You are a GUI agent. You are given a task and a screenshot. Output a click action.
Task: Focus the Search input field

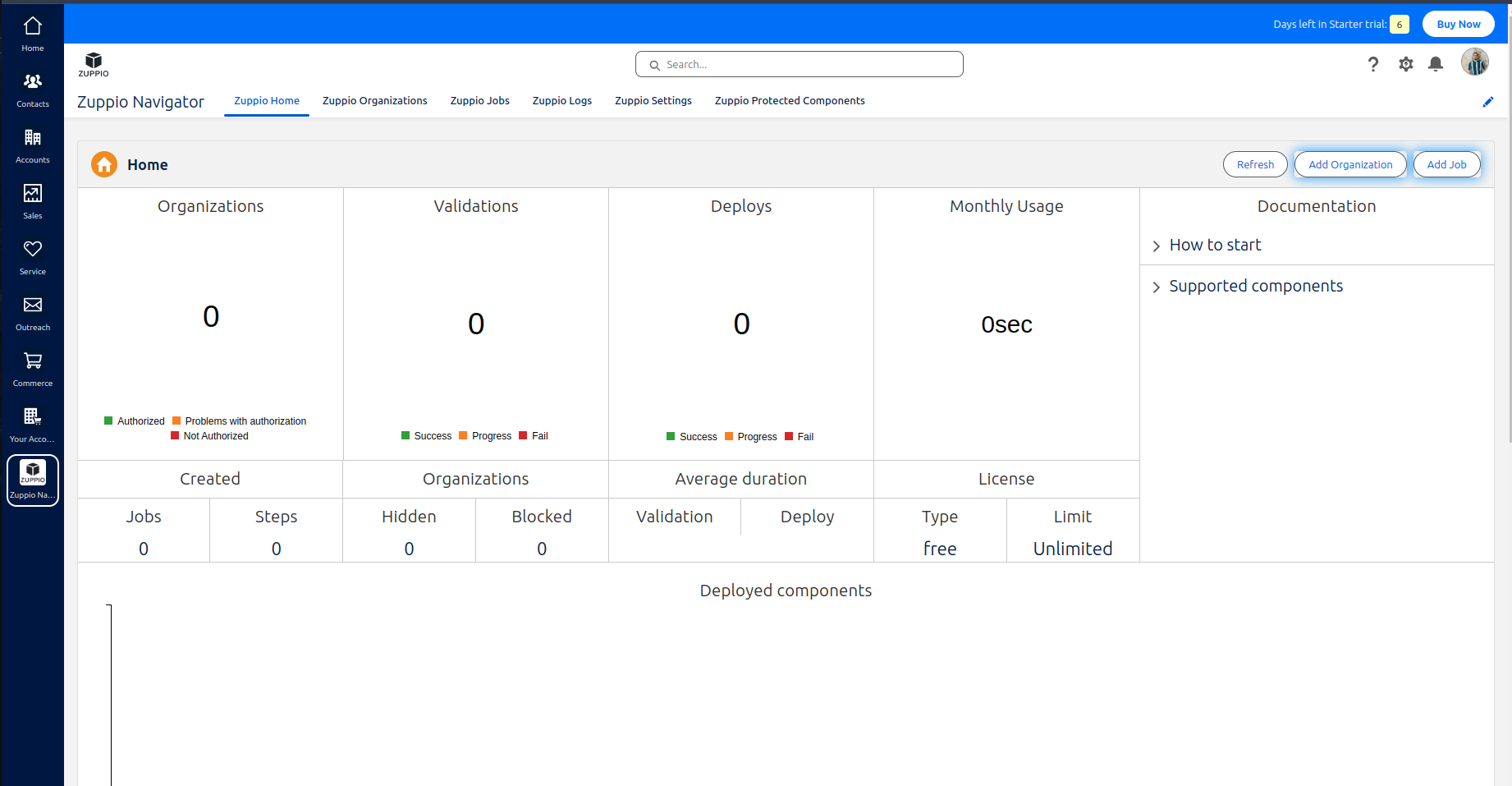pos(800,64)
